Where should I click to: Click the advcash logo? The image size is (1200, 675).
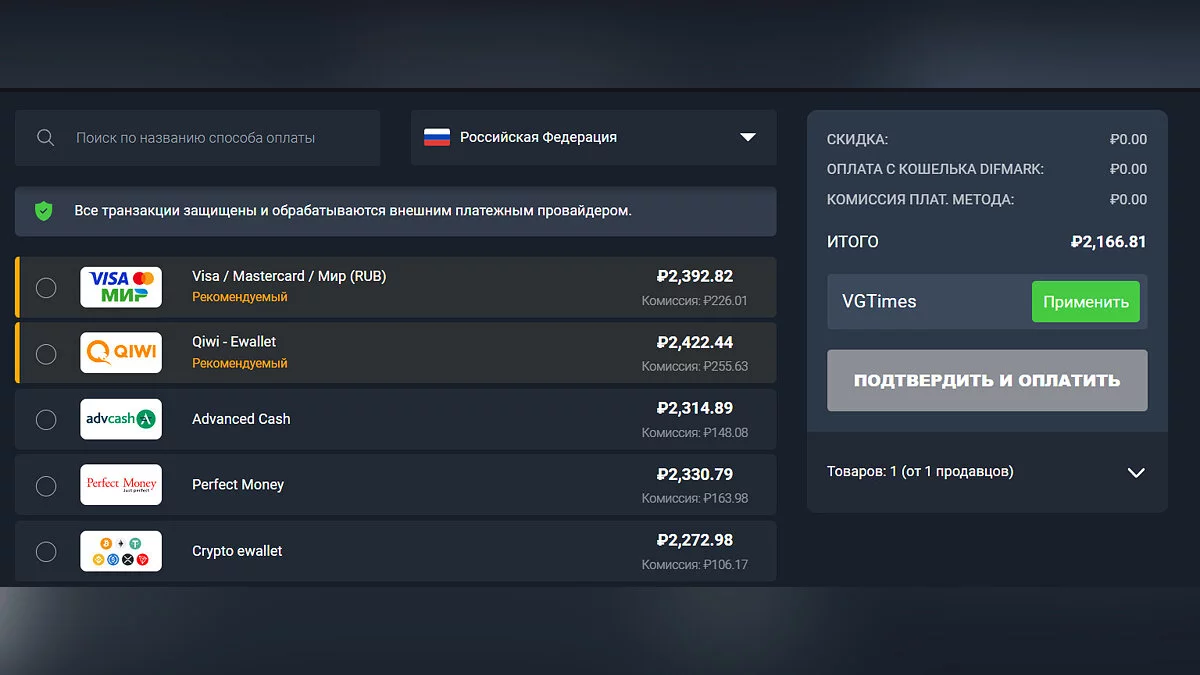click(x=121, y=419)
